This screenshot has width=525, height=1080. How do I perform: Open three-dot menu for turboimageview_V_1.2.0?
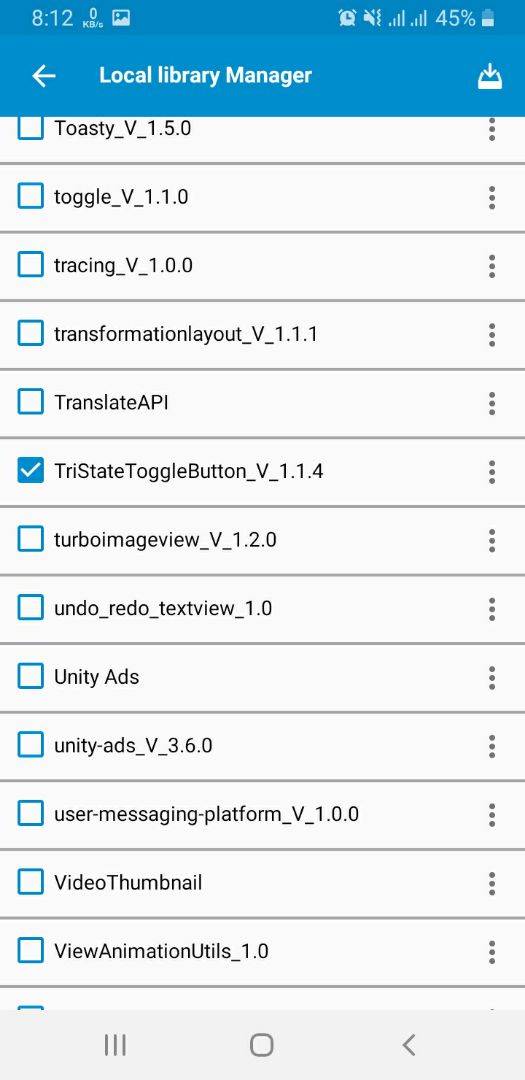pyautogui.click(x=491, y=540)
